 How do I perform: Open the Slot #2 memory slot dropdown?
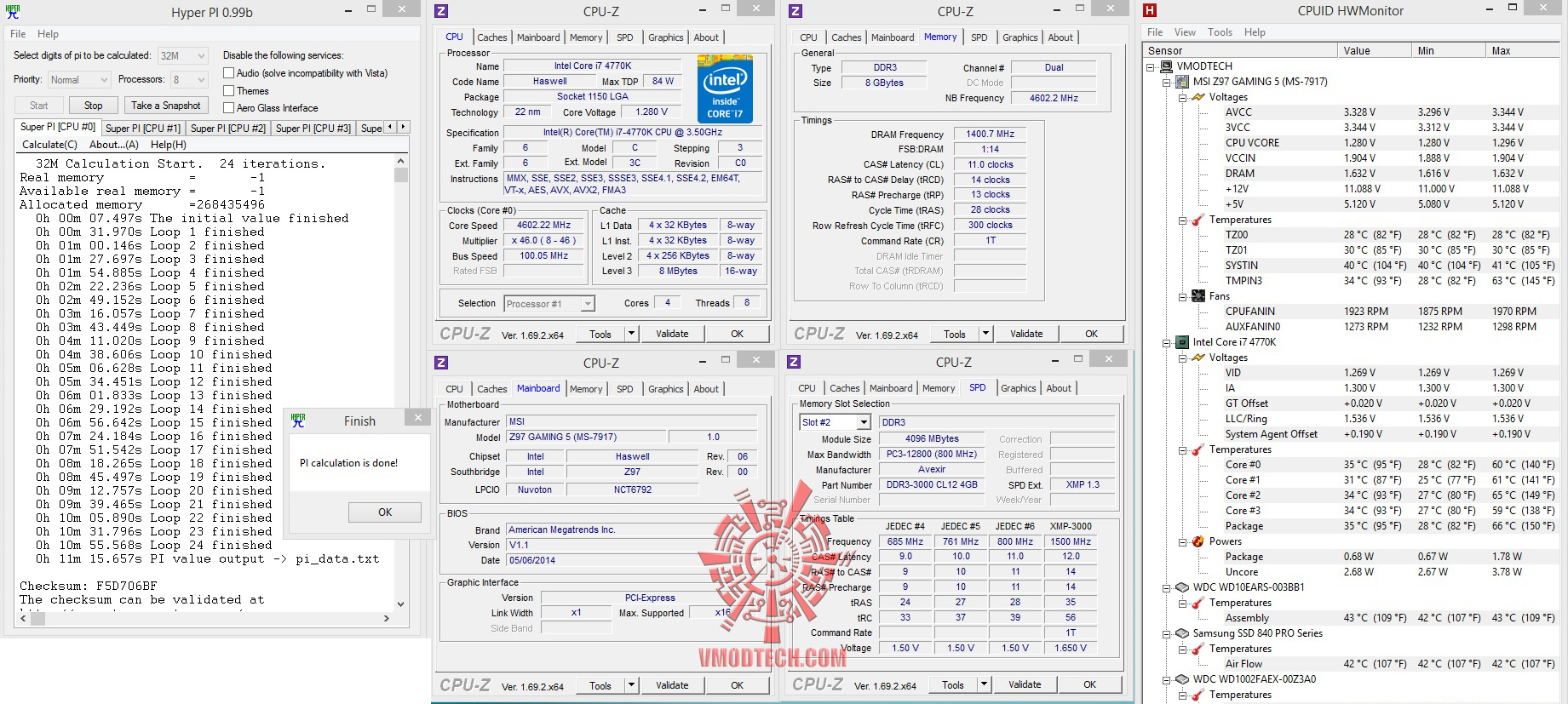point(835,422)
